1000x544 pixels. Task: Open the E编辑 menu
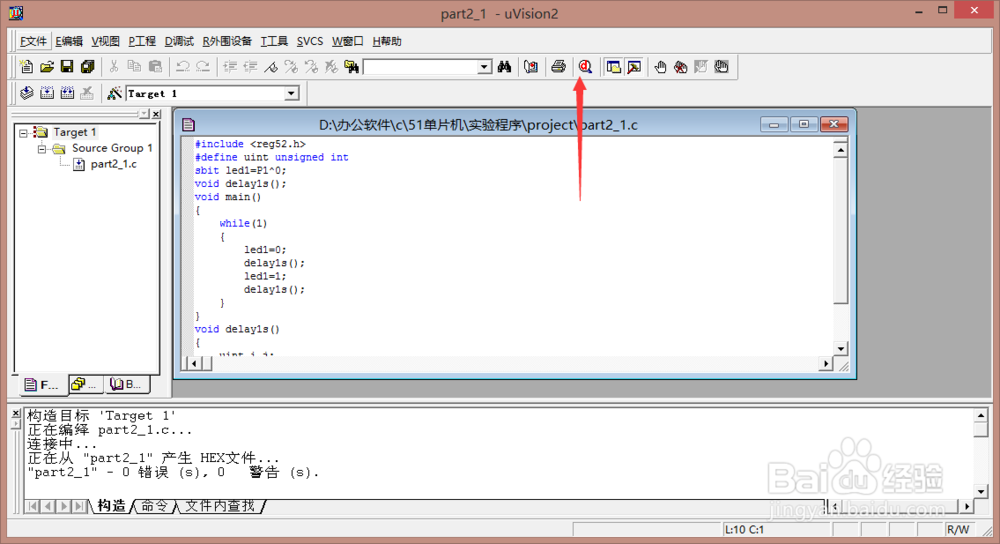pyautogui.click(x=69, y=41)
